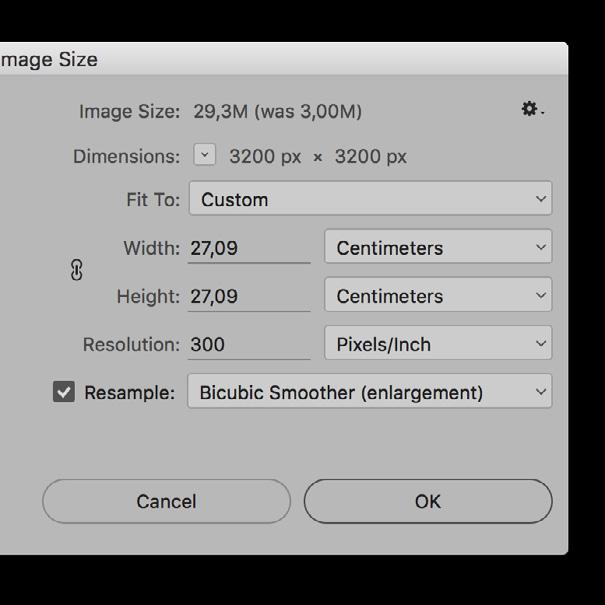Click the Image Size dialog title
605x605 pixels.
[49, 59]
